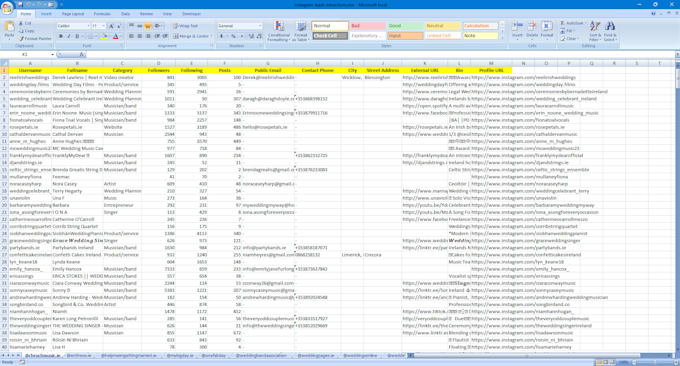Copy the selected cells

click(26, 31)
